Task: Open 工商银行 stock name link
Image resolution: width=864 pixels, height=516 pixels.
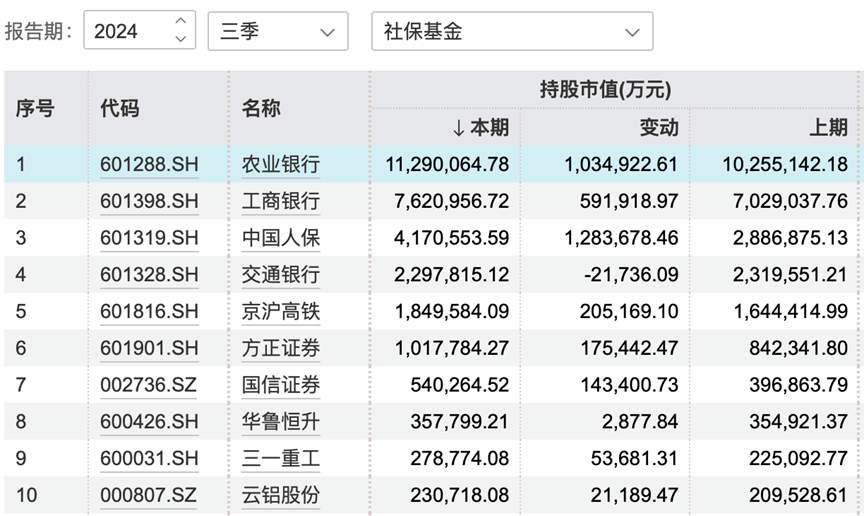Action: 280,201
